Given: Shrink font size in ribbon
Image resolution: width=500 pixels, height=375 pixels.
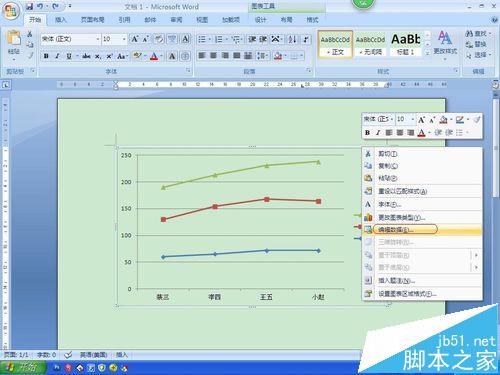Looking at the screenshot, I should (145, 39).
